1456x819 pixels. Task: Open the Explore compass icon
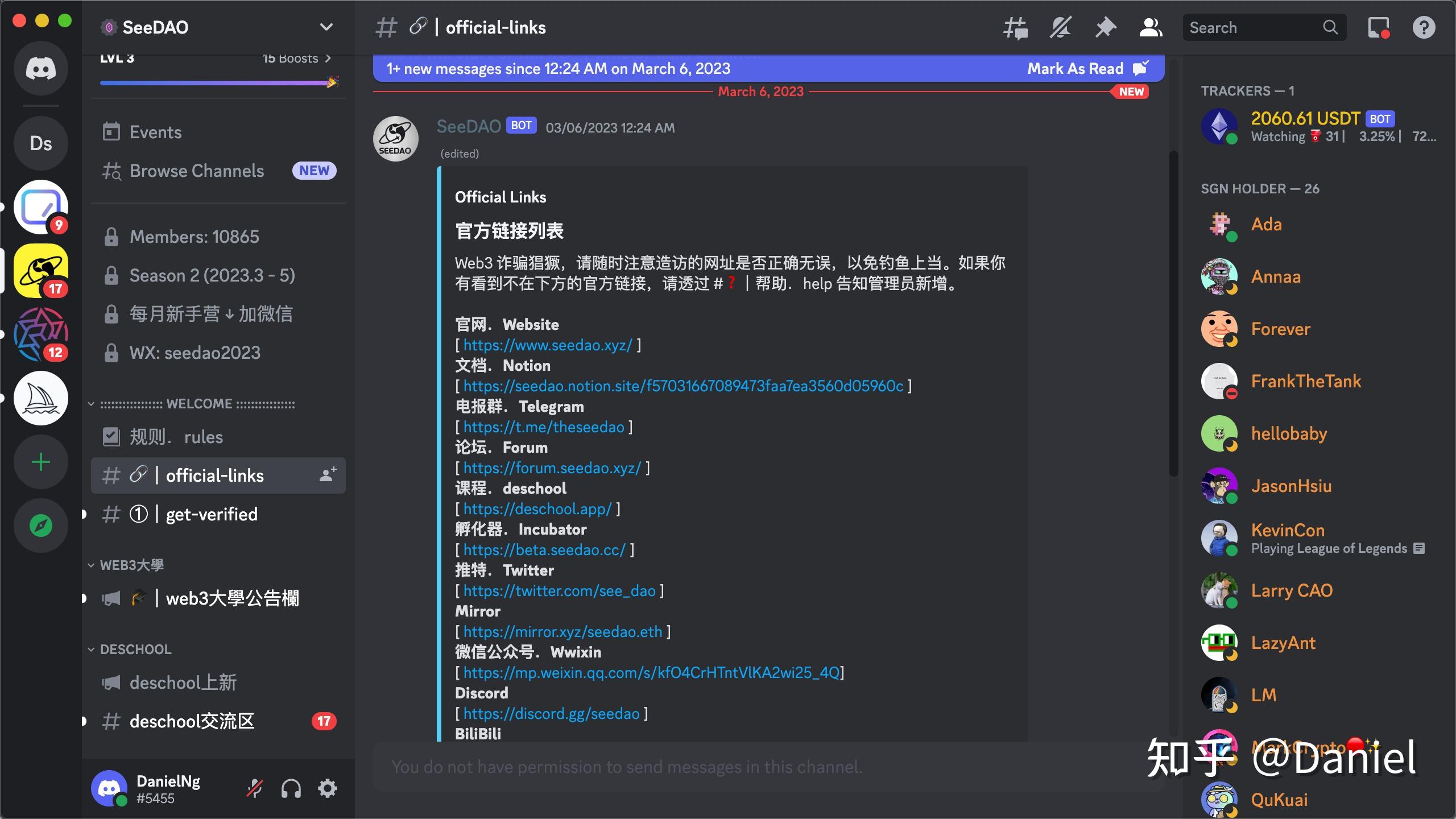pyautogui.click(x=41, y=526)
